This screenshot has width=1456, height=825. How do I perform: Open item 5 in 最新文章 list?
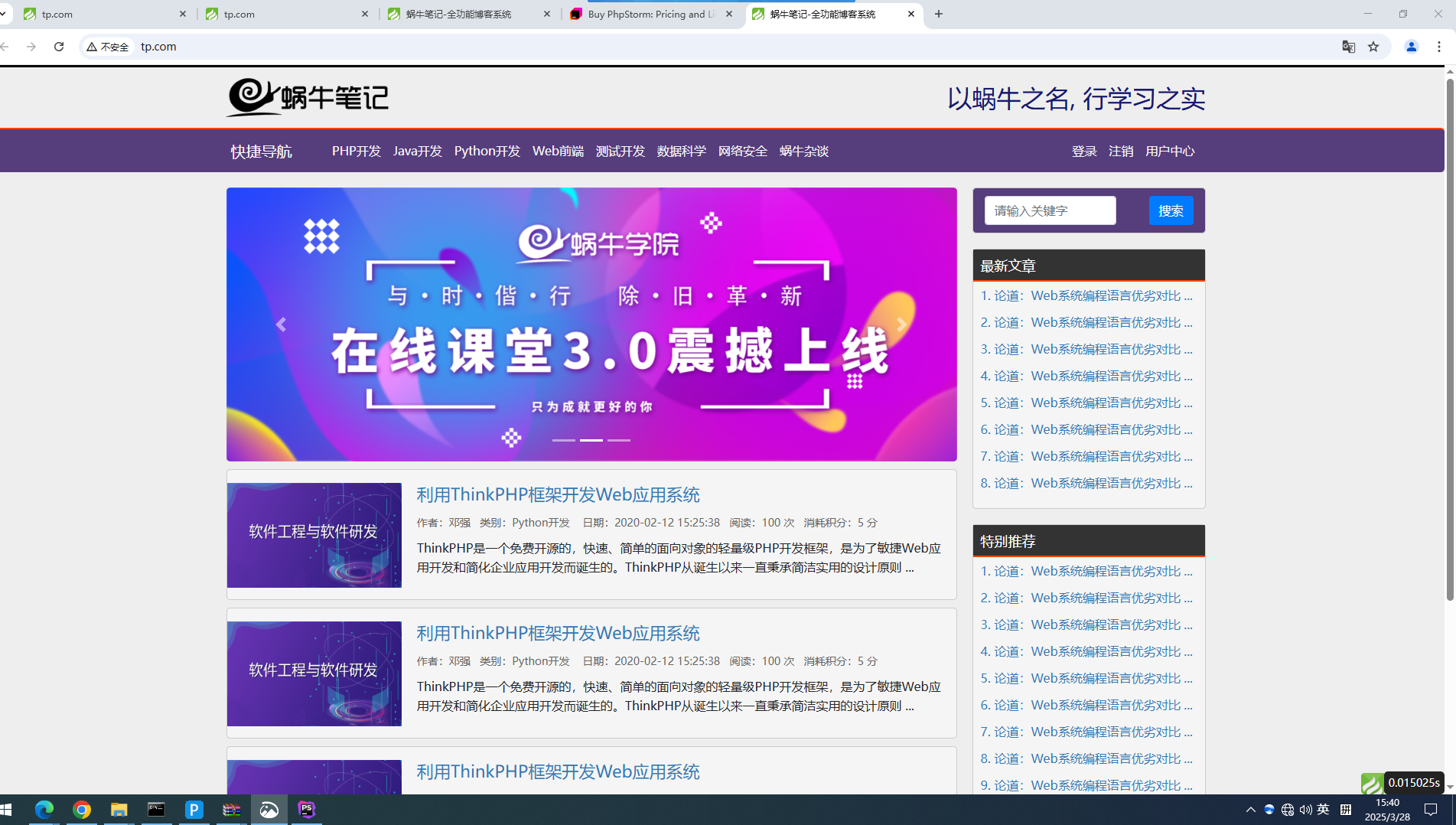pos(1086,403)
